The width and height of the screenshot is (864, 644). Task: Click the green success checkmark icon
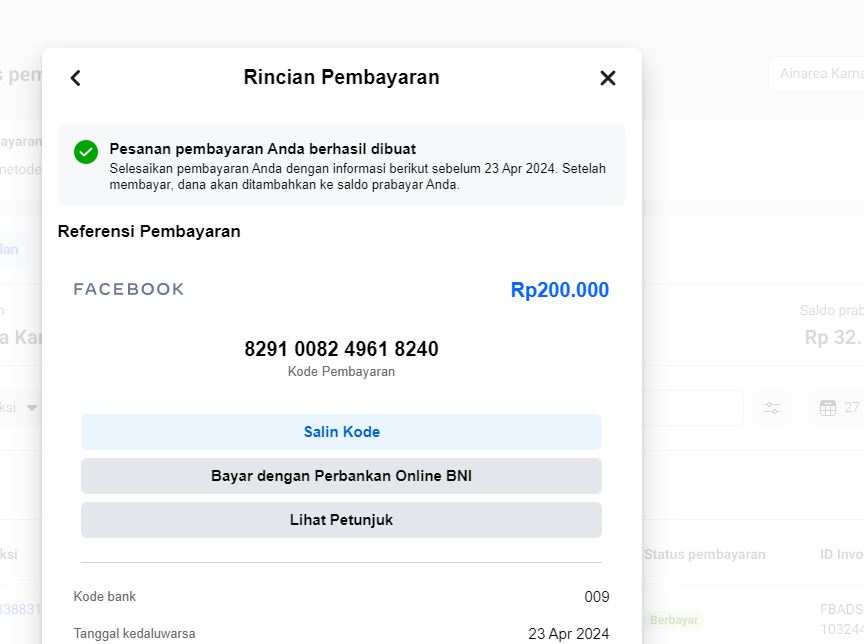point(86,152)
